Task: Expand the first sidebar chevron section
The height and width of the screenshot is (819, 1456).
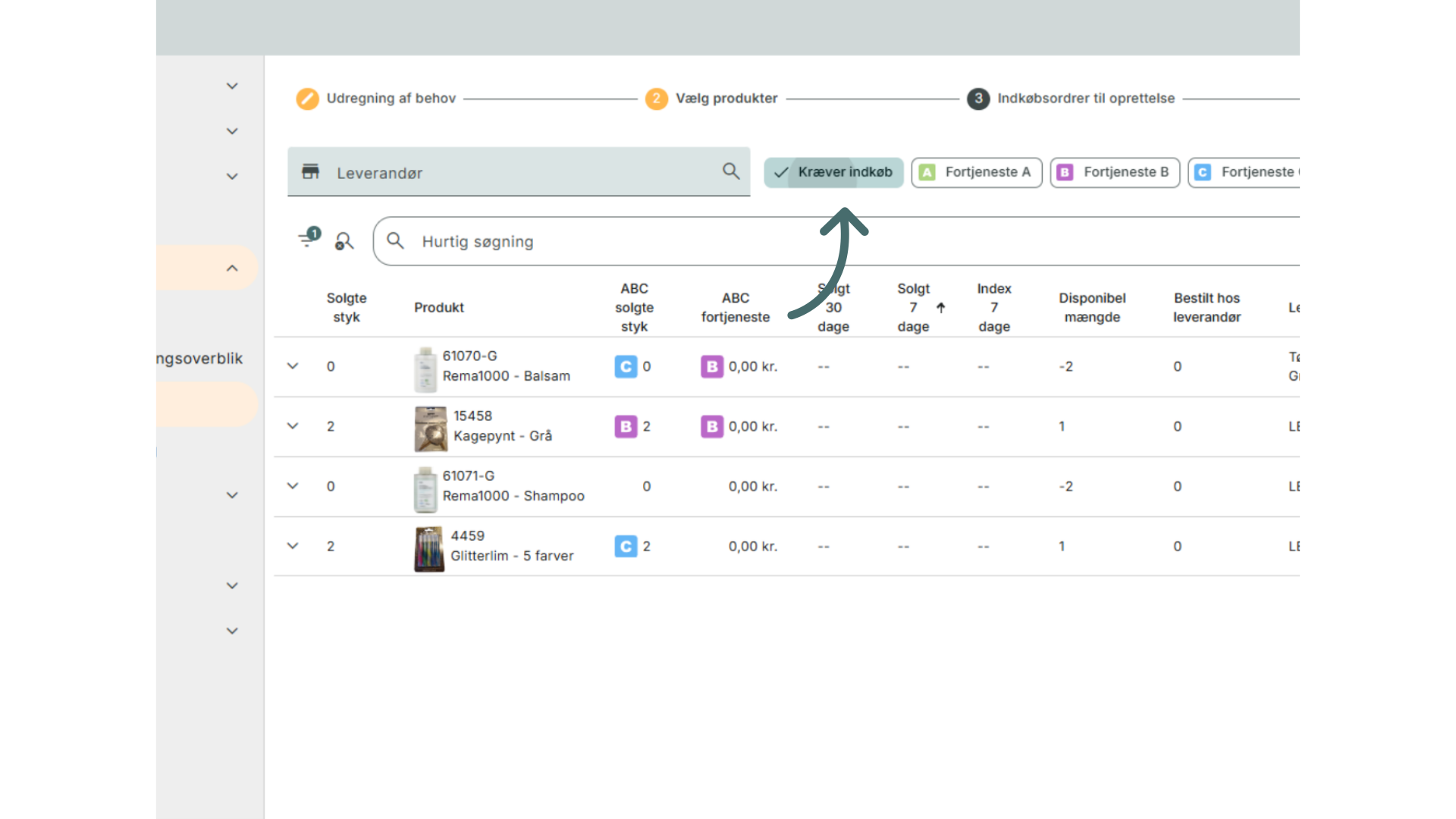Action: [232, 86]
